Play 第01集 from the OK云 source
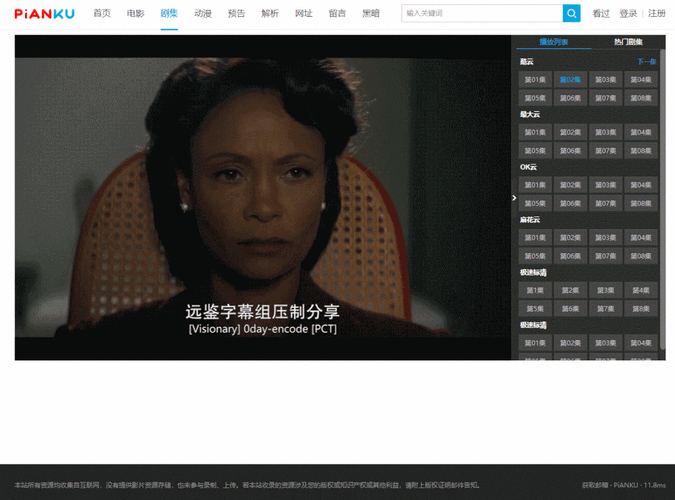 coord(535,185)
